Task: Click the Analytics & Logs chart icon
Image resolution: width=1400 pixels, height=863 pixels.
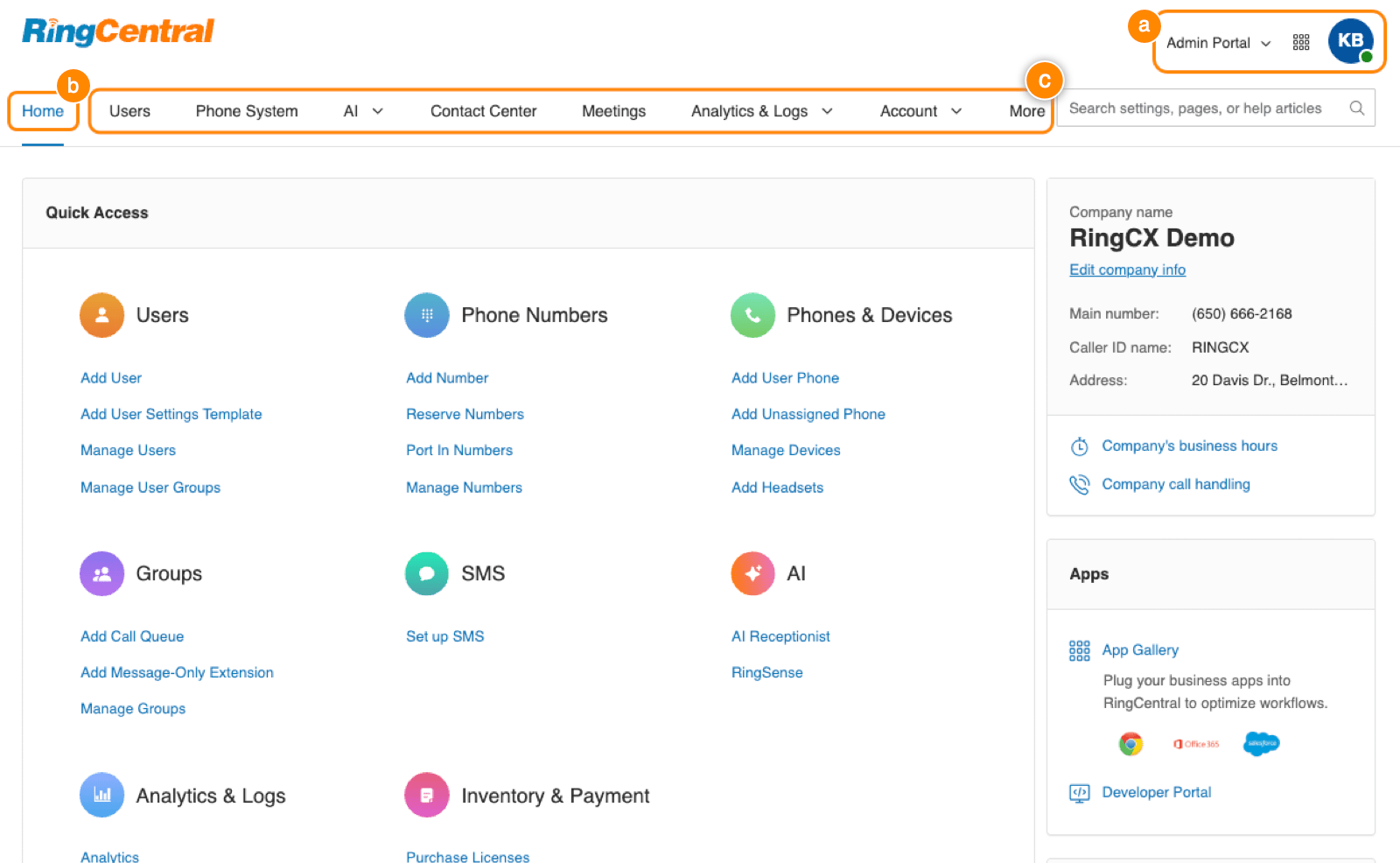Action: click(101, 795)
